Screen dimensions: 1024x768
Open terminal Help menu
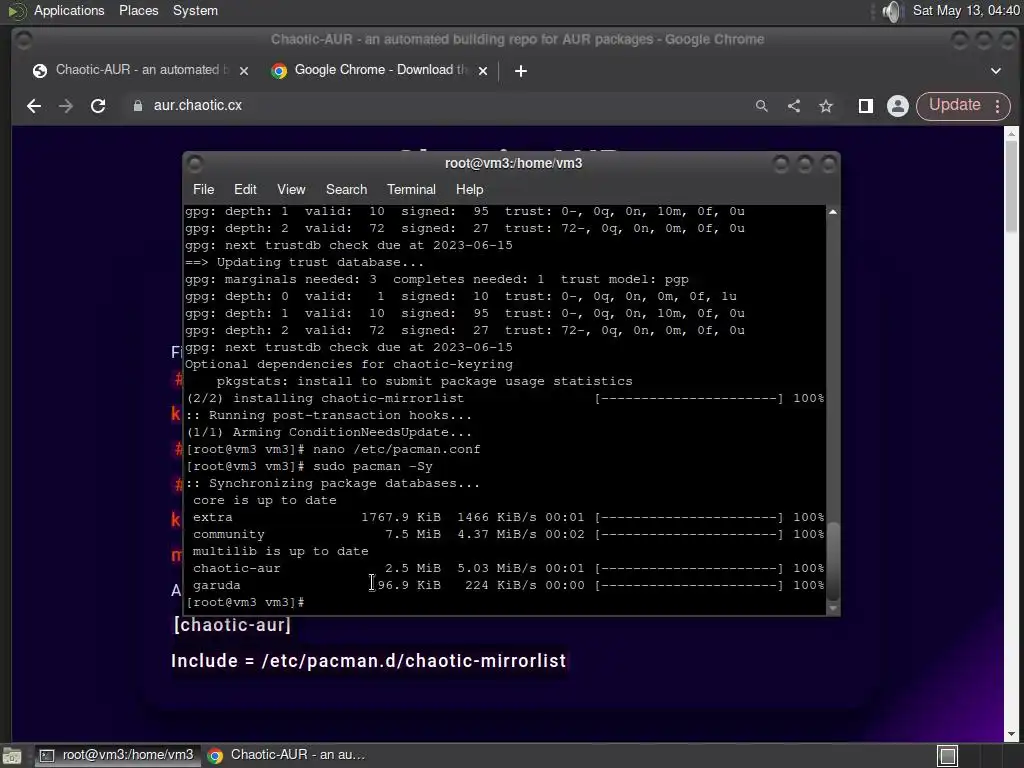pyautogui.click(x=470, y=189)
